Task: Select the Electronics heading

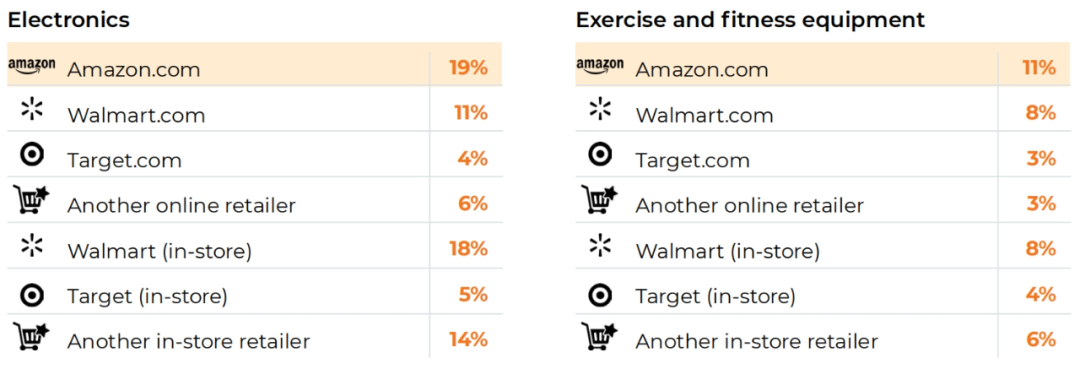Action: coord(68,20)
